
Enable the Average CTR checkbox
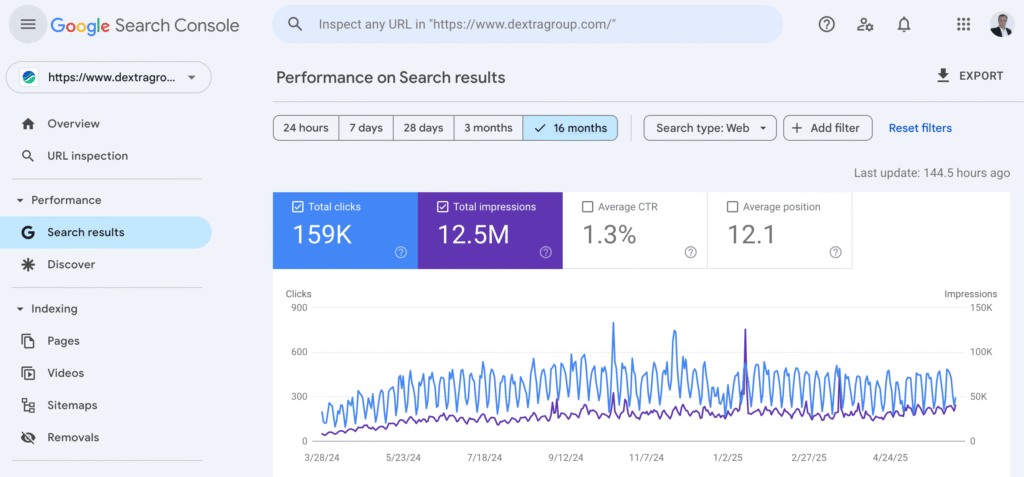[587, 206]
